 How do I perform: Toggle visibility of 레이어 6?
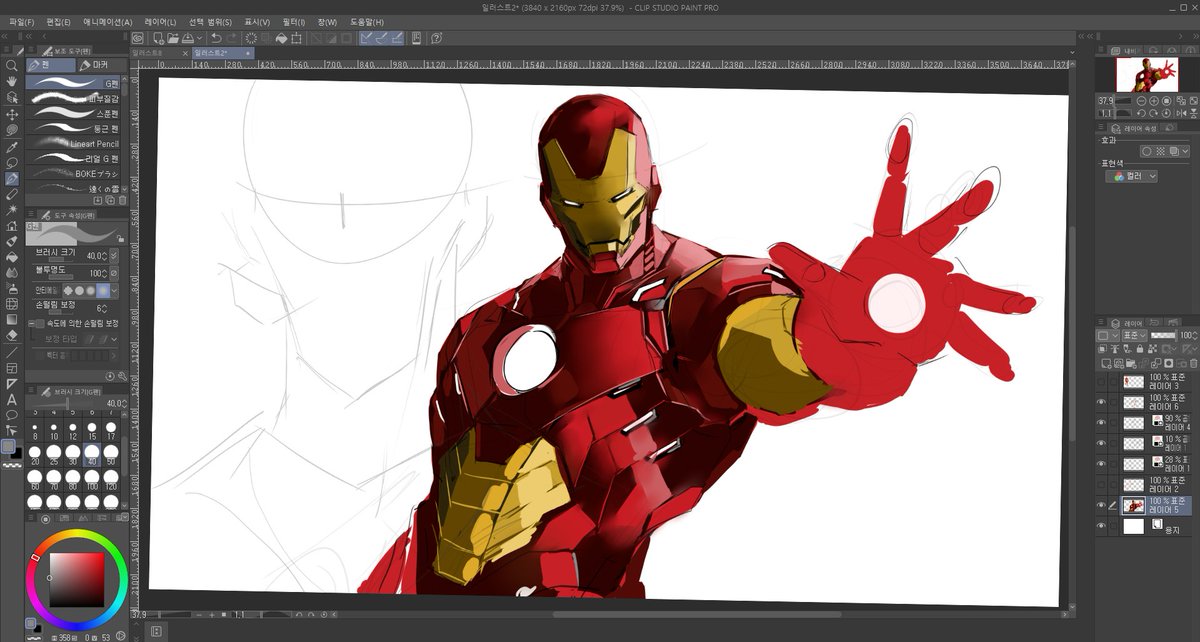(1102, 402)
